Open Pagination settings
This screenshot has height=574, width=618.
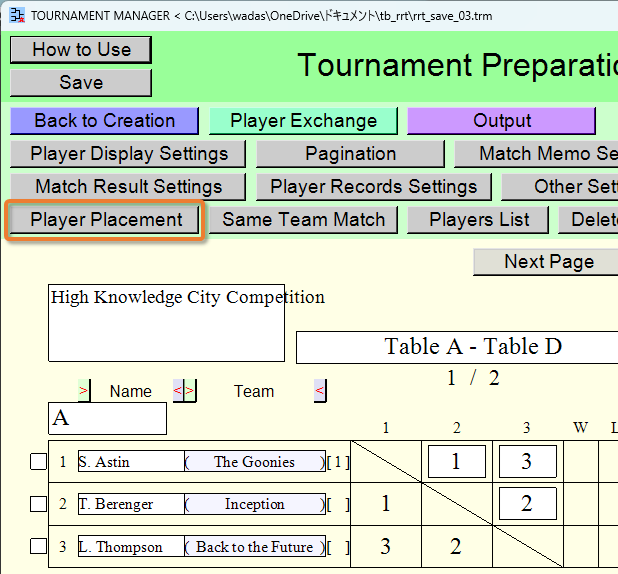350,154
